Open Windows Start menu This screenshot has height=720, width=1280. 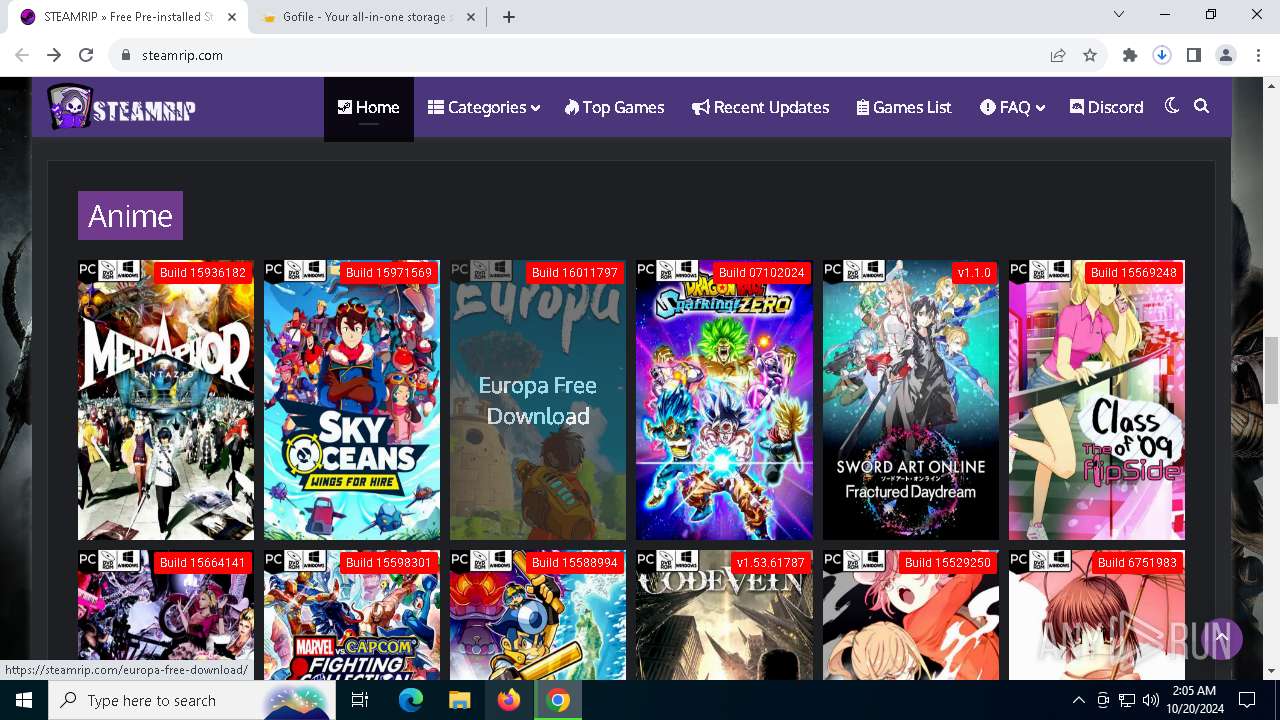point(24,700)
